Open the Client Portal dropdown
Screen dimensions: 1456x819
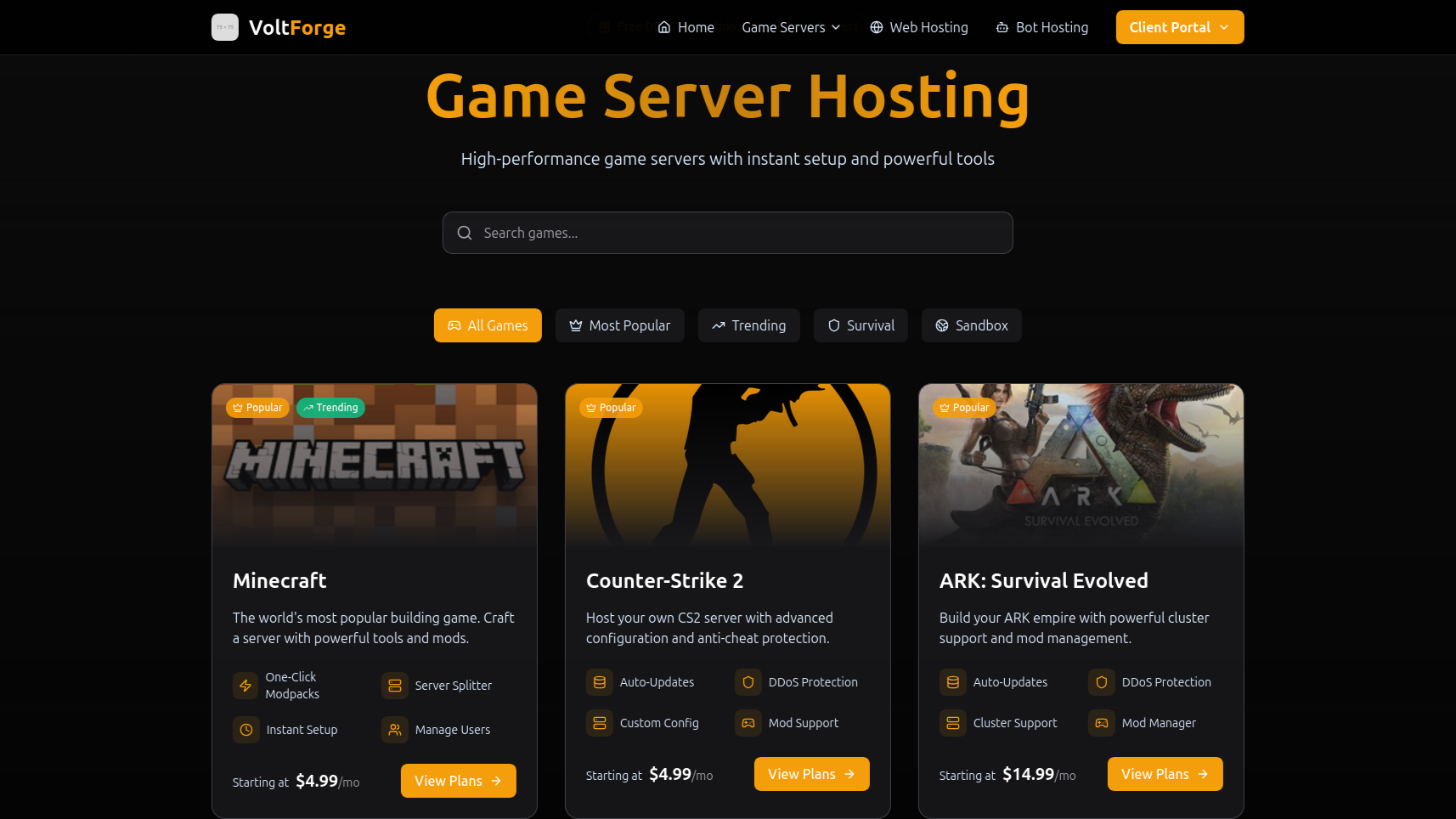coord(1179,27)
